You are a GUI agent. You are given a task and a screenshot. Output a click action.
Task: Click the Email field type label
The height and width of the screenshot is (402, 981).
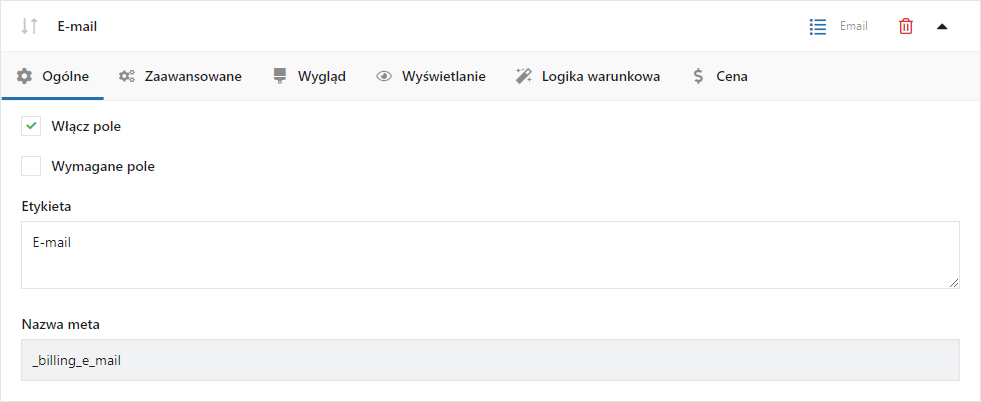853,26
